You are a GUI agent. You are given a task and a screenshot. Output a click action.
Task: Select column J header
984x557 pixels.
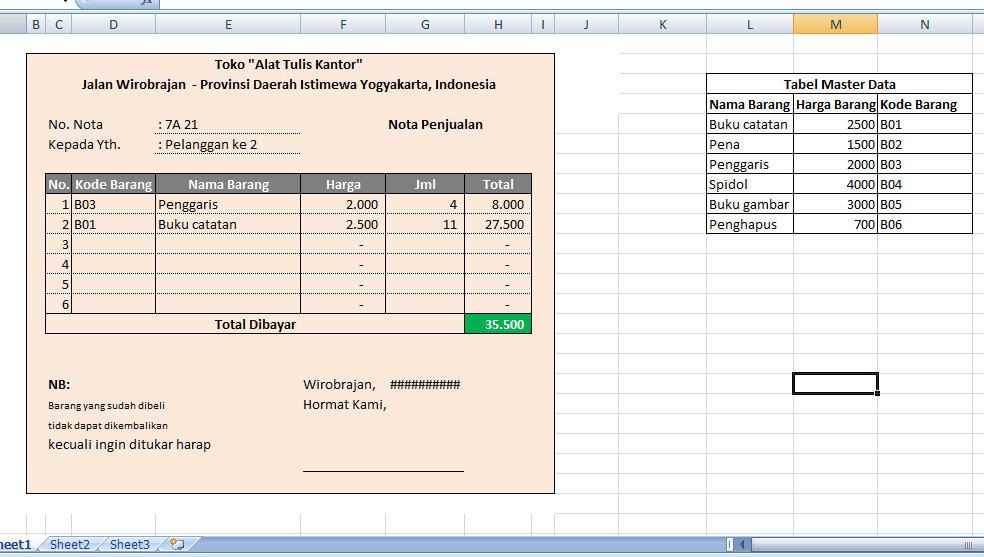point(586,24)
